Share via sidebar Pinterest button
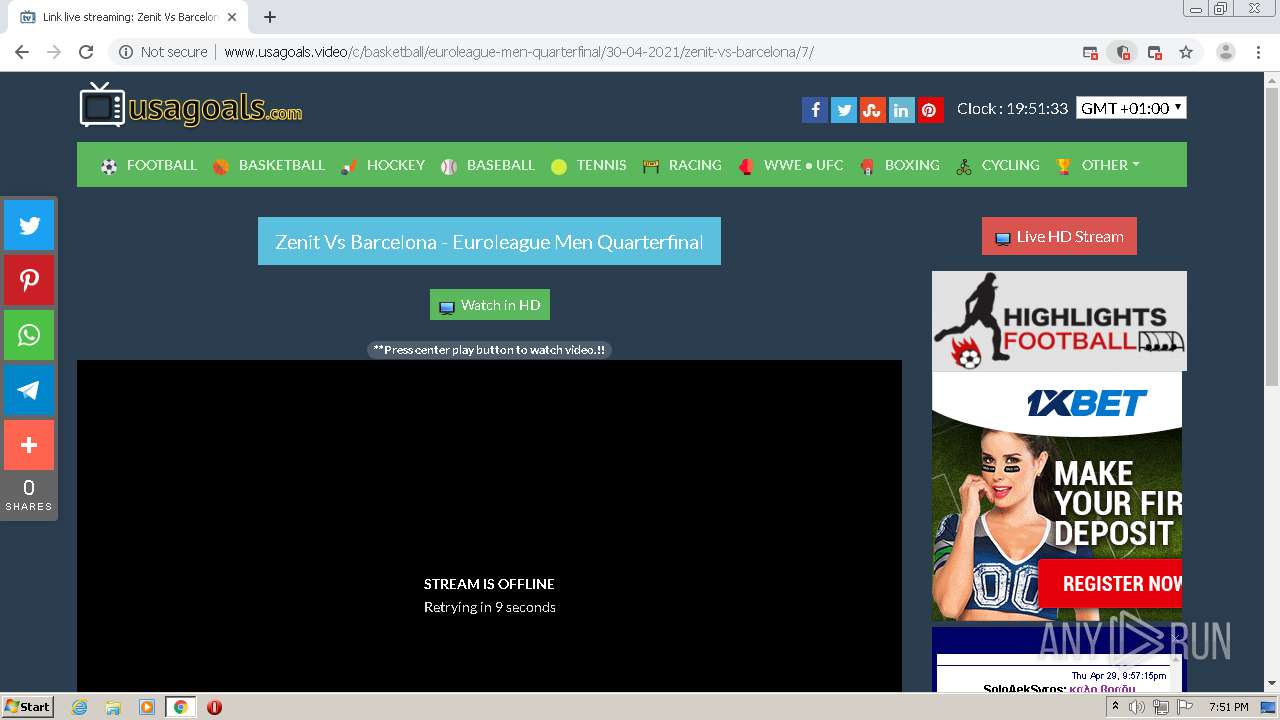This screenshot has height=720, width=1280. tap(29, 280)
